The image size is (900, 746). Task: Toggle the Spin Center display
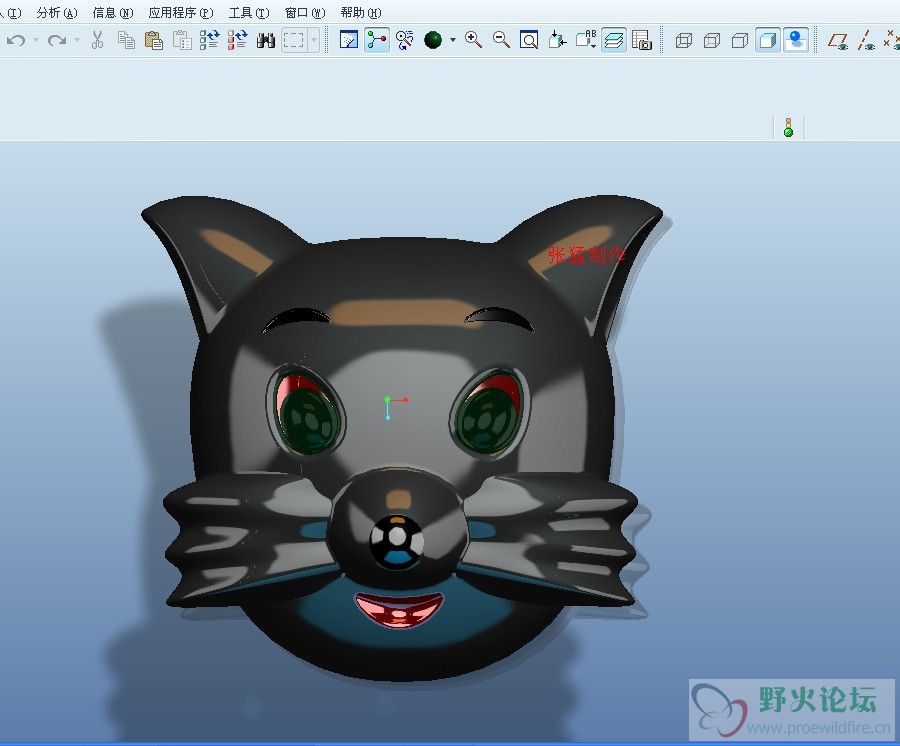click(x=377, y=40)
